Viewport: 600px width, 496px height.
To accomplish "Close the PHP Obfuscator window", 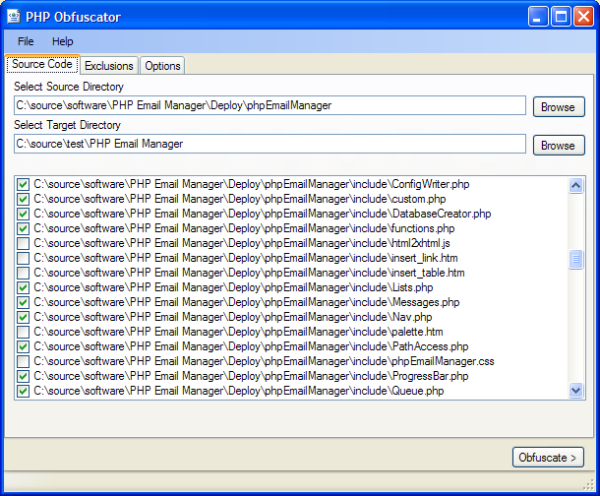I will 583,16.
